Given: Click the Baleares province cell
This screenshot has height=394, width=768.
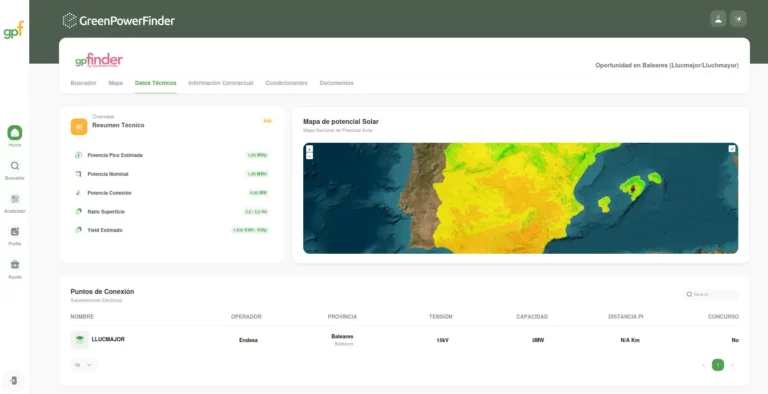Looking at the screenshot, I should pyautogui.click(x=342, y=337).
